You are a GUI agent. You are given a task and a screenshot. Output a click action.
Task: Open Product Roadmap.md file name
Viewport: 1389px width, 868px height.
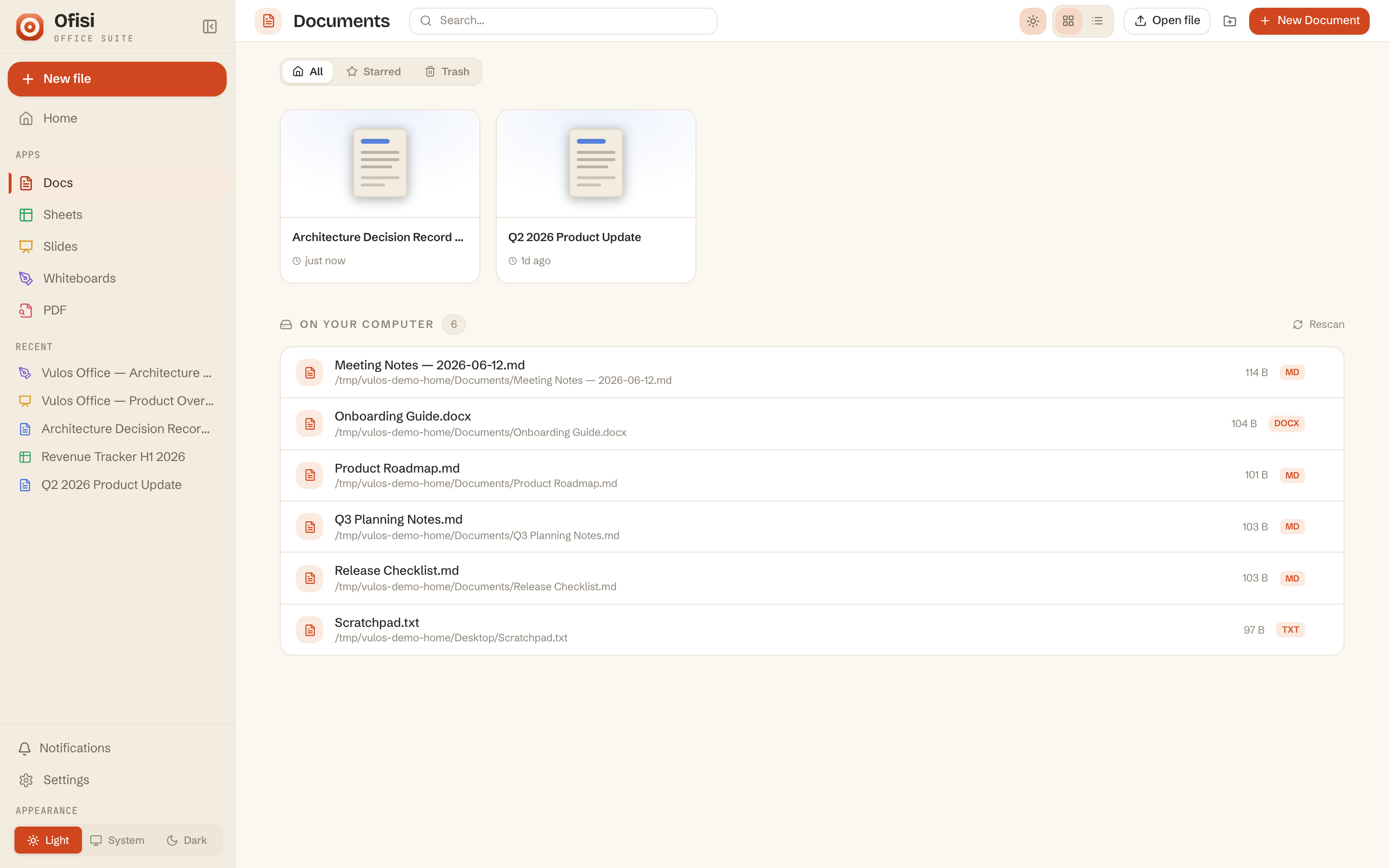(397, 468)
